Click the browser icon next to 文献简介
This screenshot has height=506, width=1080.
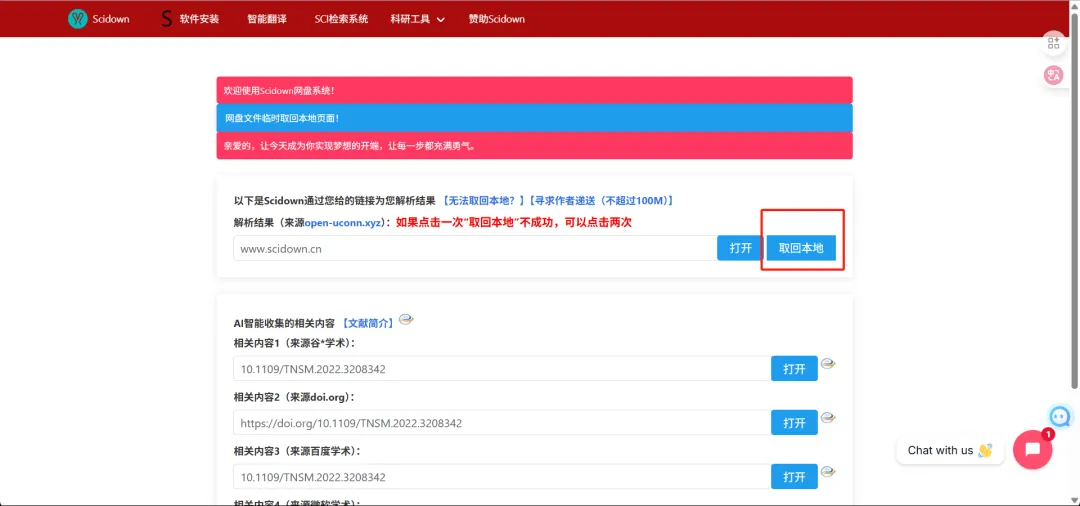tap(406, 319)
